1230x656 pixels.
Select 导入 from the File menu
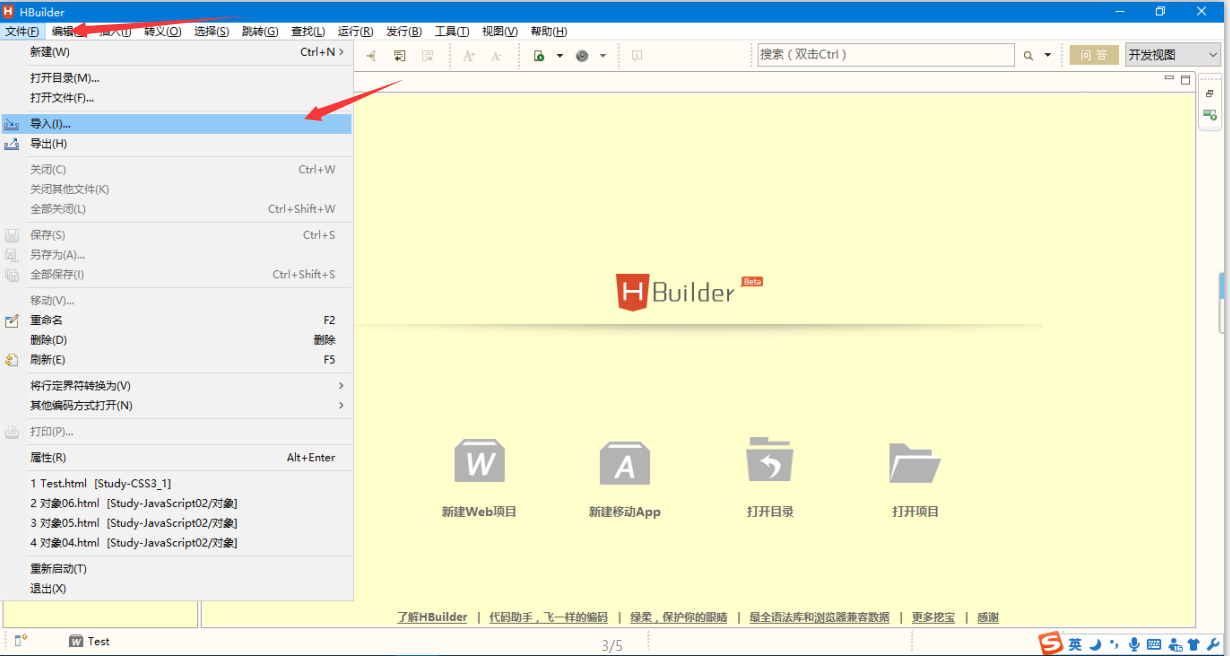(x=50, y=124)
